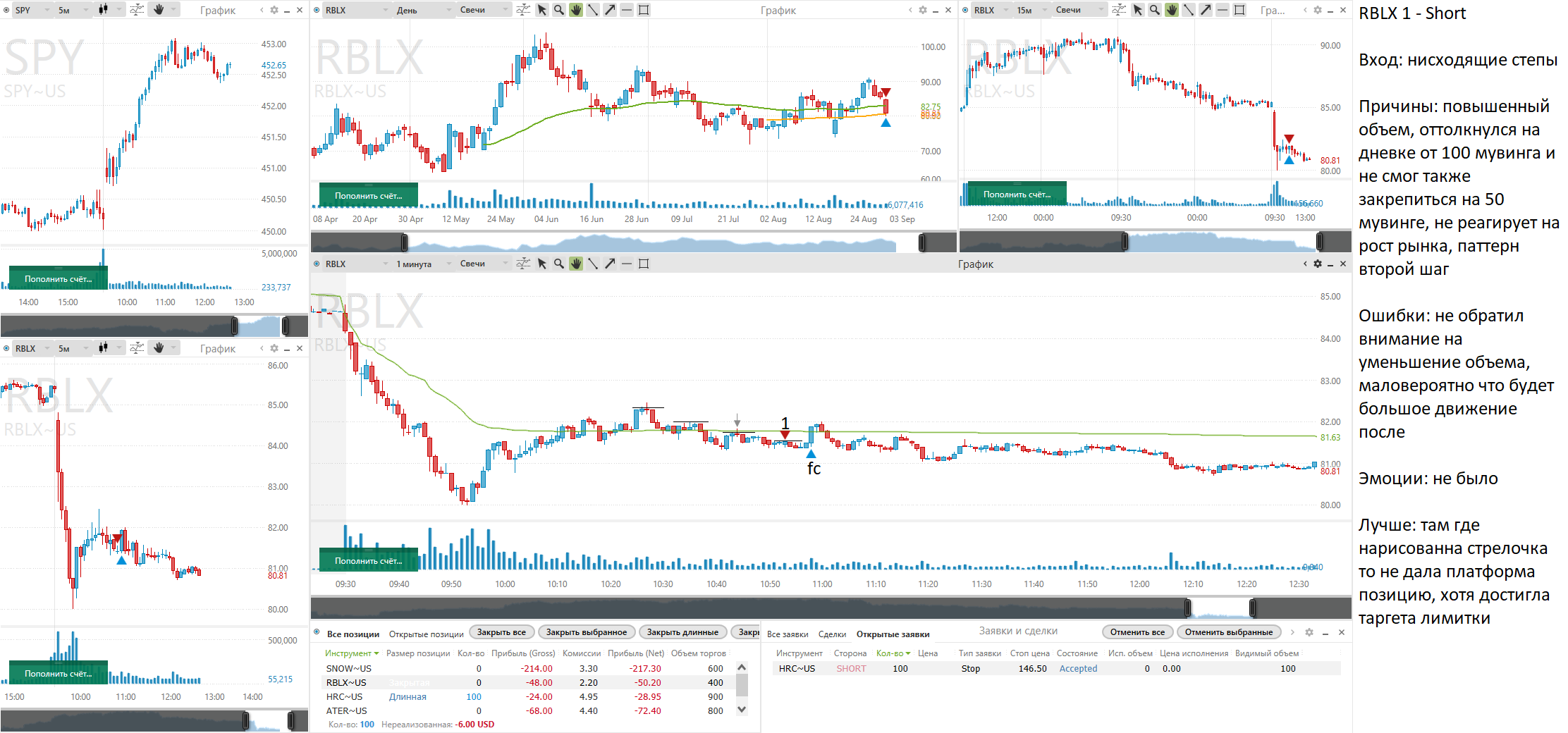
Task: Select the hand tool on RBLX 1-minute chart
Action: 576,264
